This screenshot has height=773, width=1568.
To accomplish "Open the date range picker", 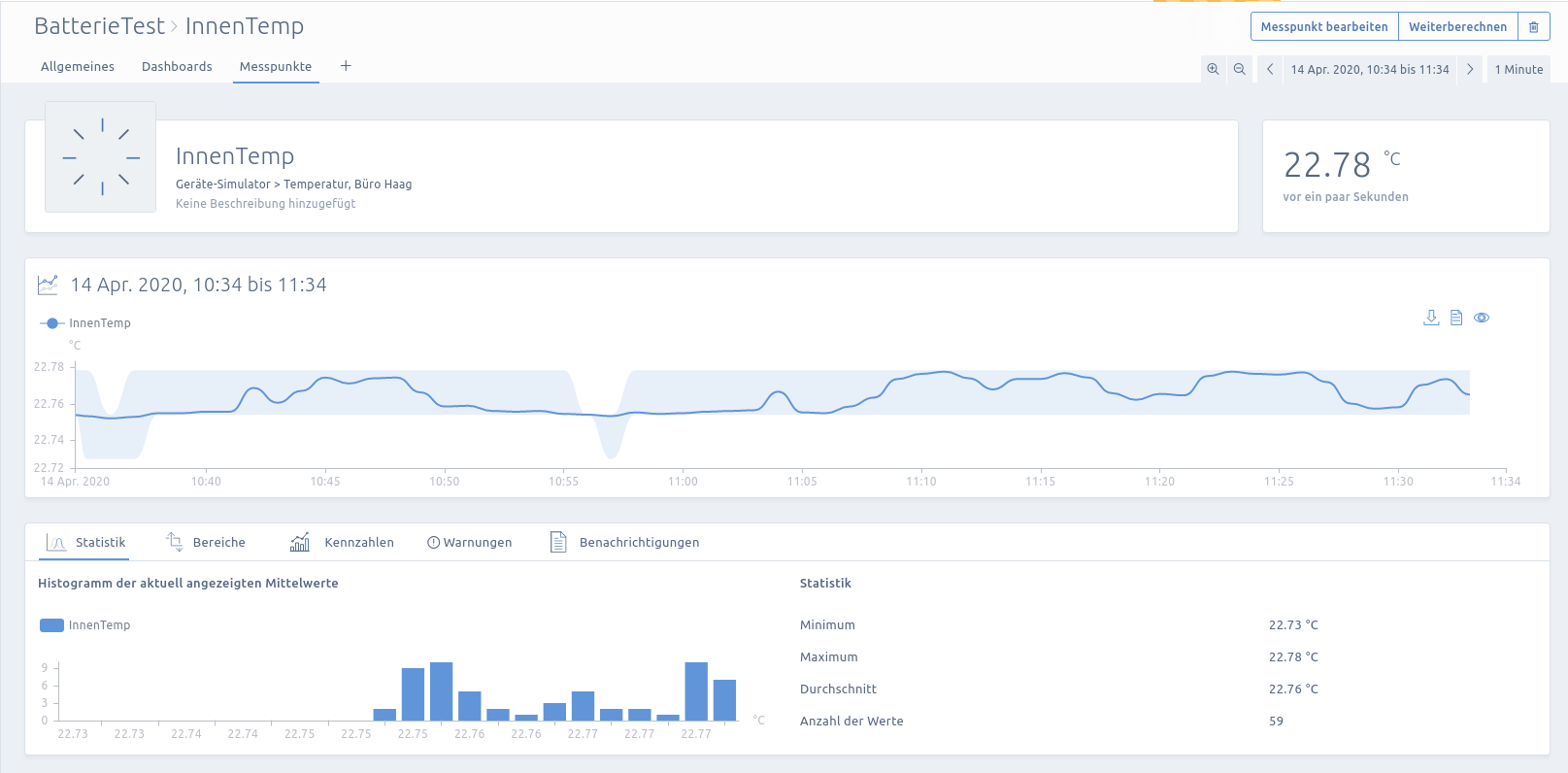I will [x=1369, y=69].
